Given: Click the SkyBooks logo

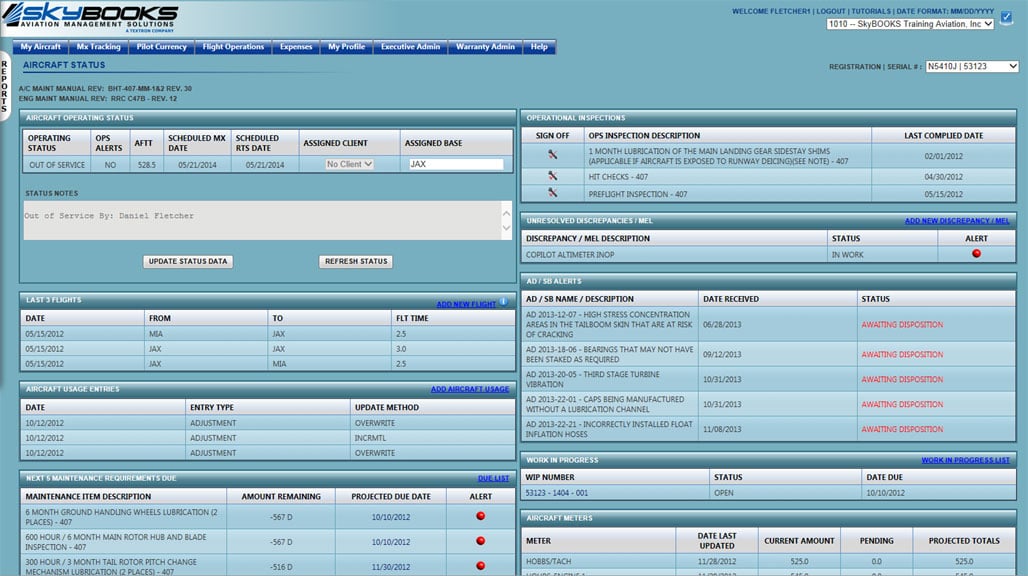Looking at the screenshot, I should tap(90, 17).
